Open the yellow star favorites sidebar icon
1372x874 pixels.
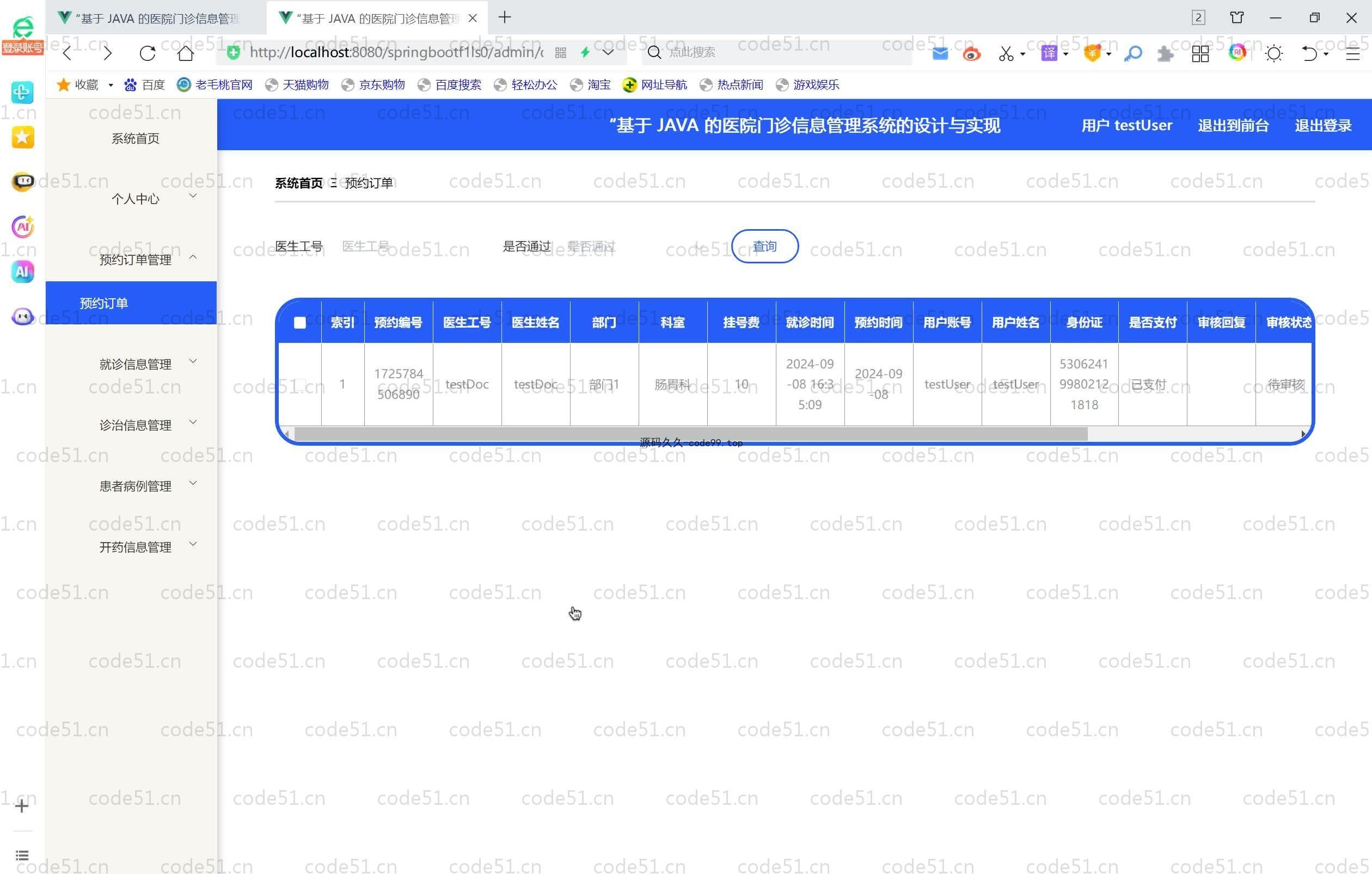coord(23,137)
